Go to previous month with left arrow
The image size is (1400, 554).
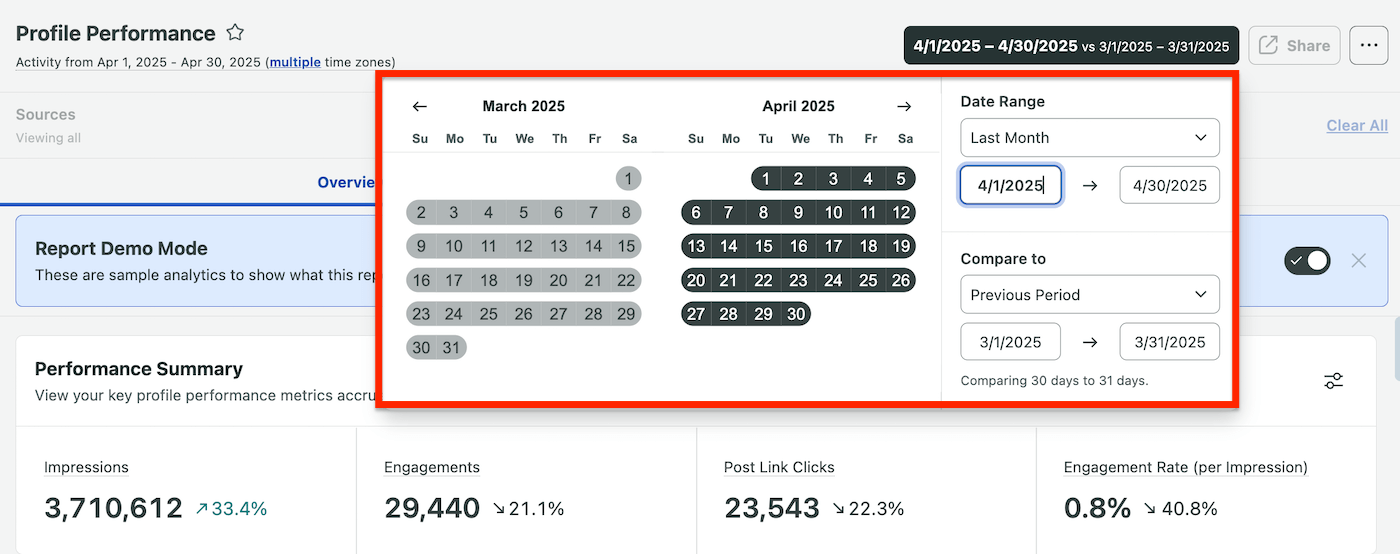420,106
